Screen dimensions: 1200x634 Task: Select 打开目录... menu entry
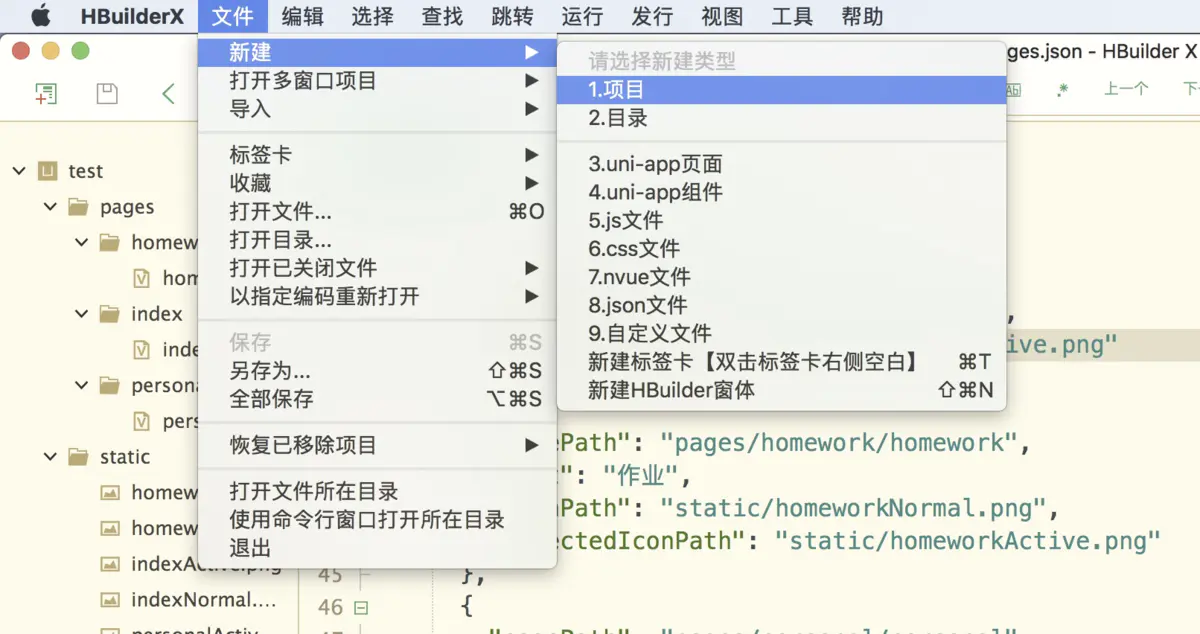point(377,240)
